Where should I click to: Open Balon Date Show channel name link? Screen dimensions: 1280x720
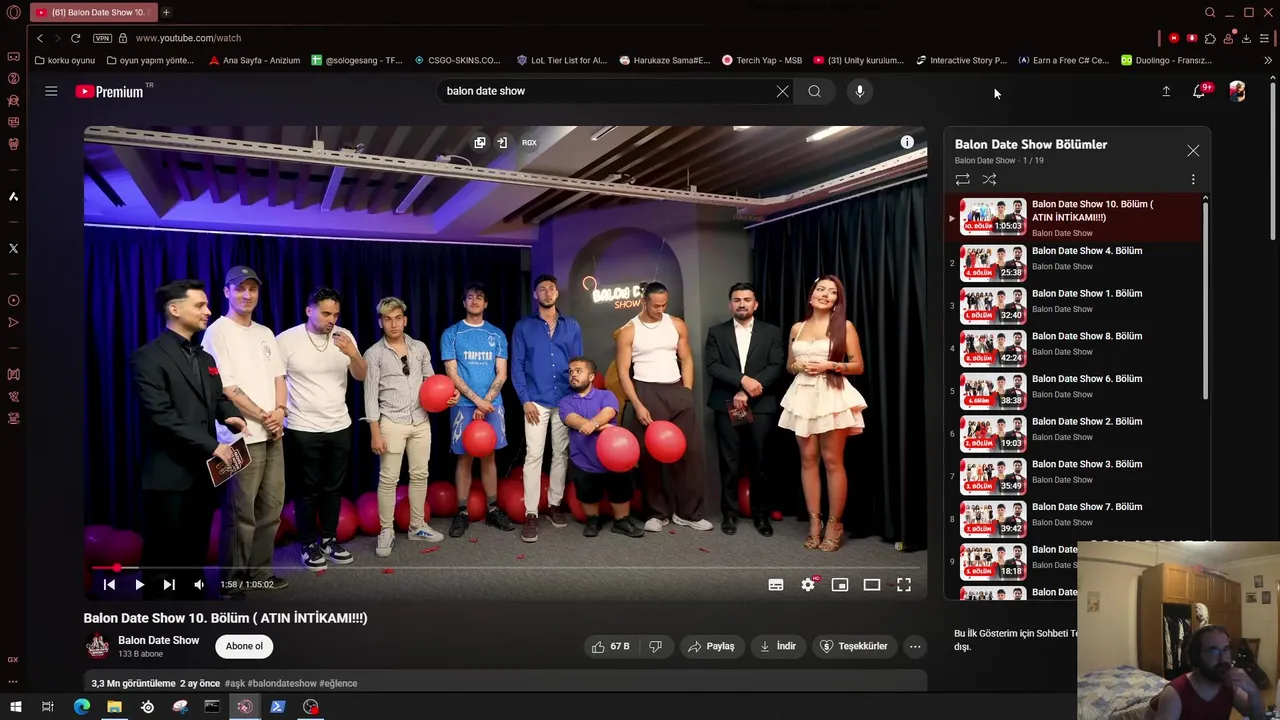pos(158,640)
